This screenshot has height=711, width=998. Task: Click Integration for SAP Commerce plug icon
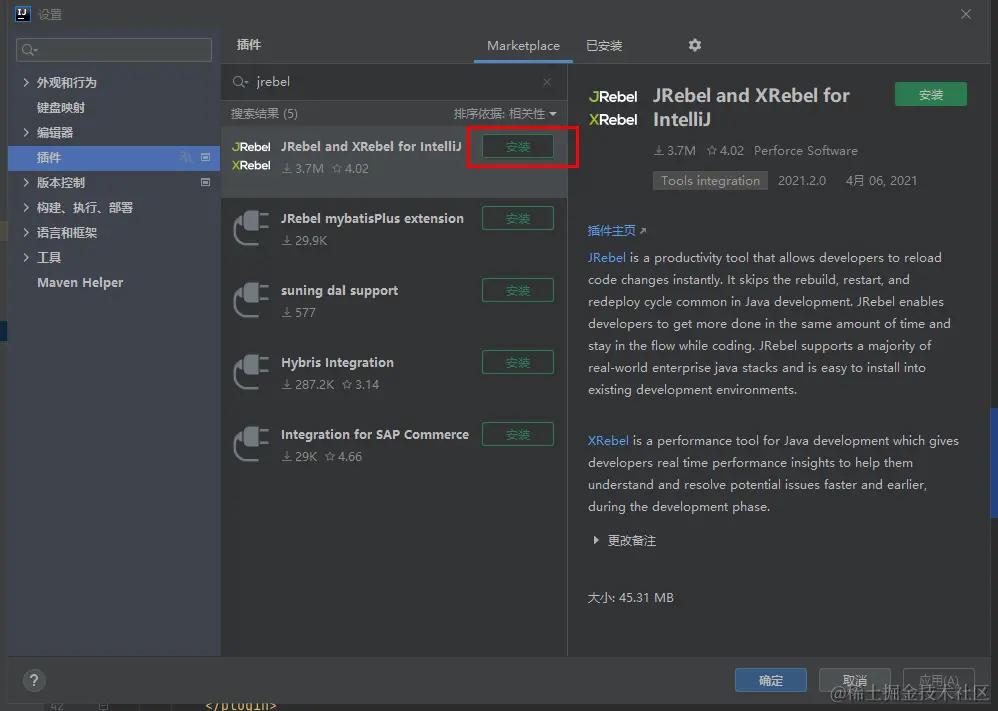[251, 444]
